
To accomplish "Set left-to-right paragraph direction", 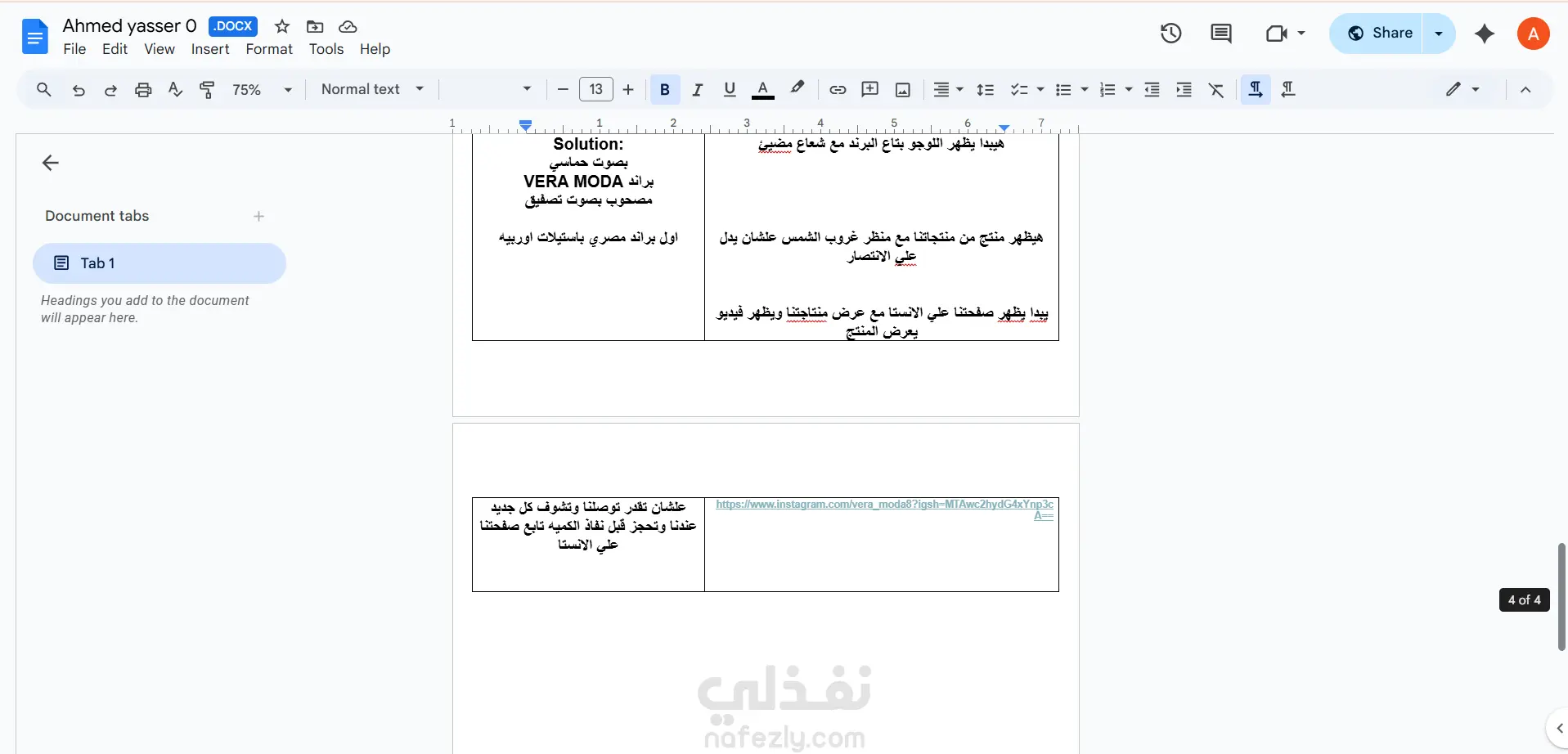I will click(x=1256, y=90).
